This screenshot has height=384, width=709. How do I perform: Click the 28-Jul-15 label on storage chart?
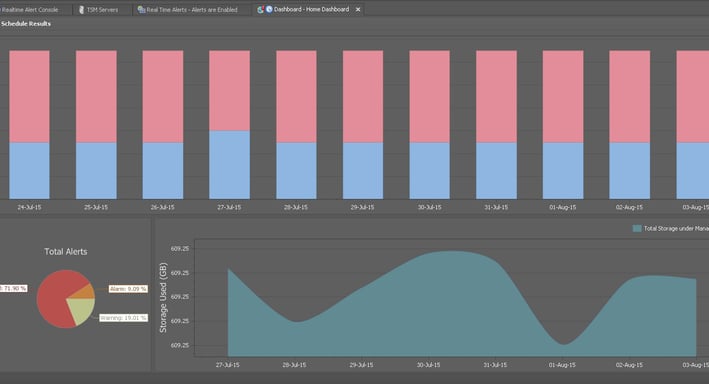click(x=294, y=365)
